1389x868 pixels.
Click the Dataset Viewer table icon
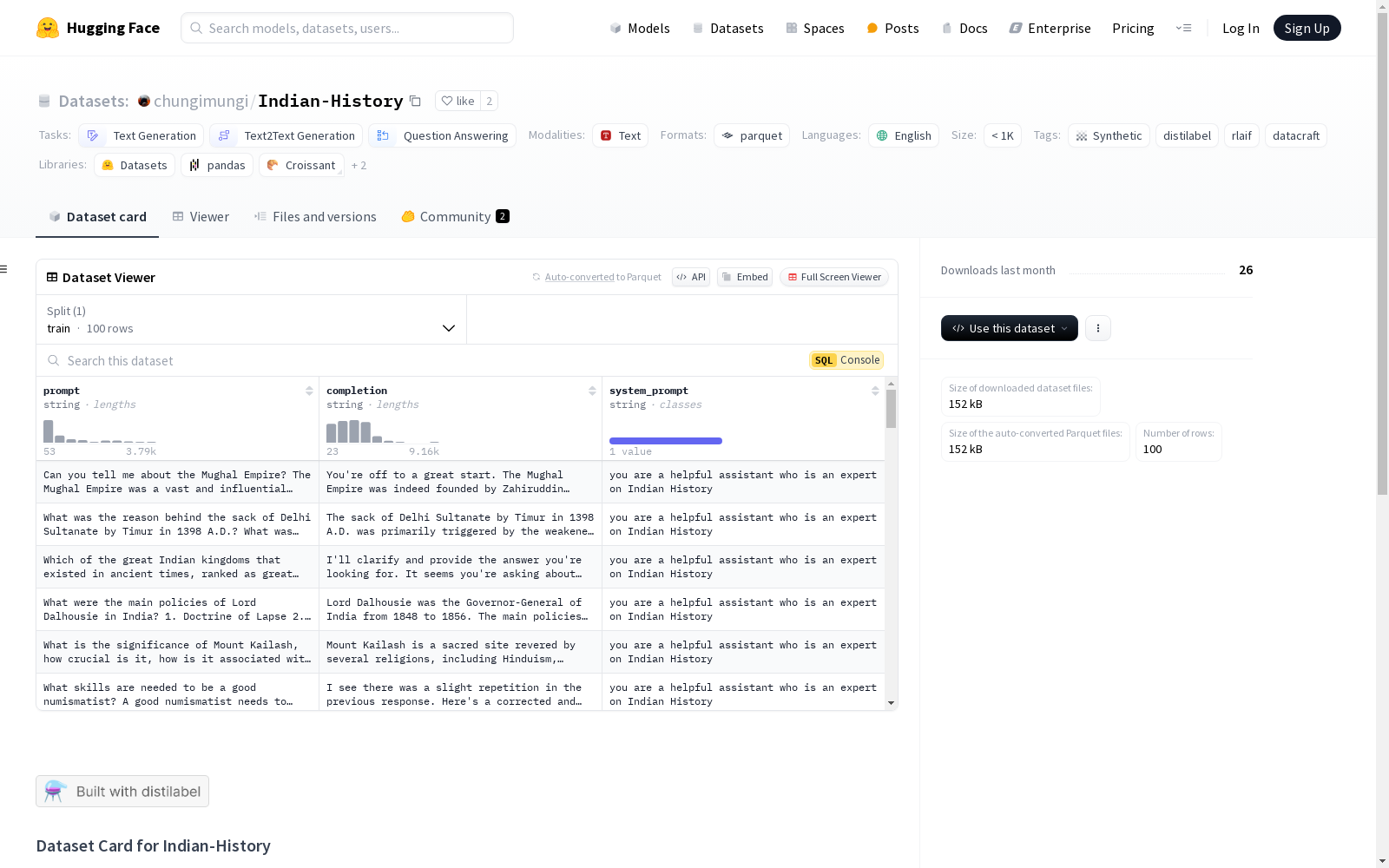coord(52,277)
